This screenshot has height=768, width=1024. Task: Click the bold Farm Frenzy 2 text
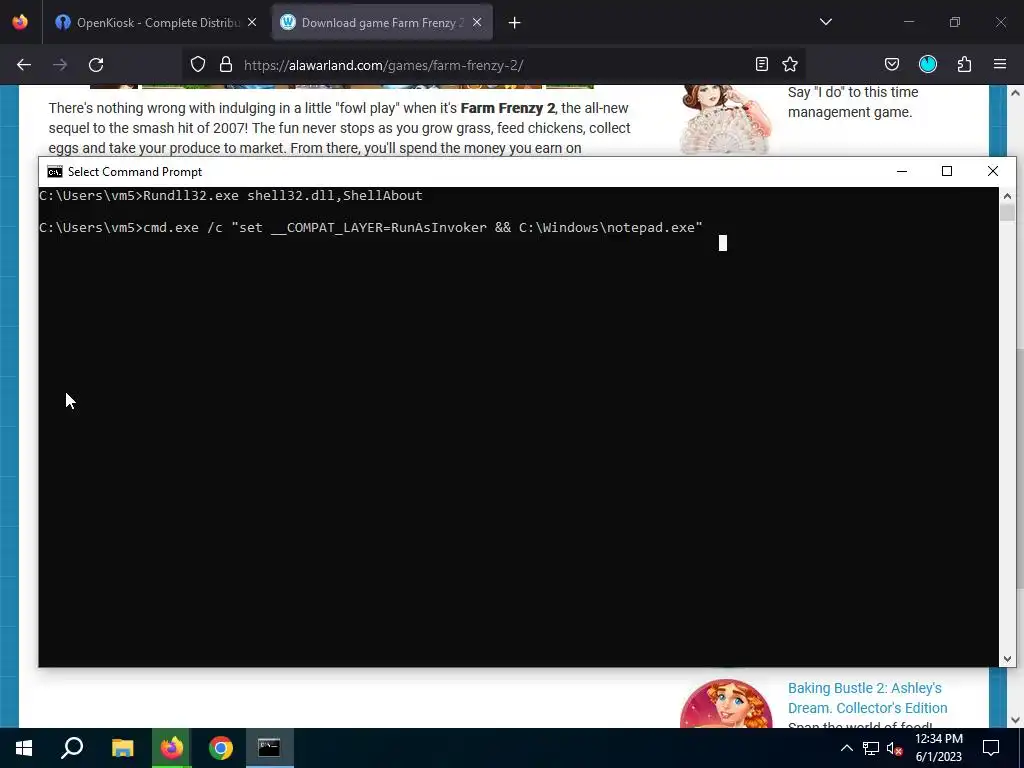508,108
